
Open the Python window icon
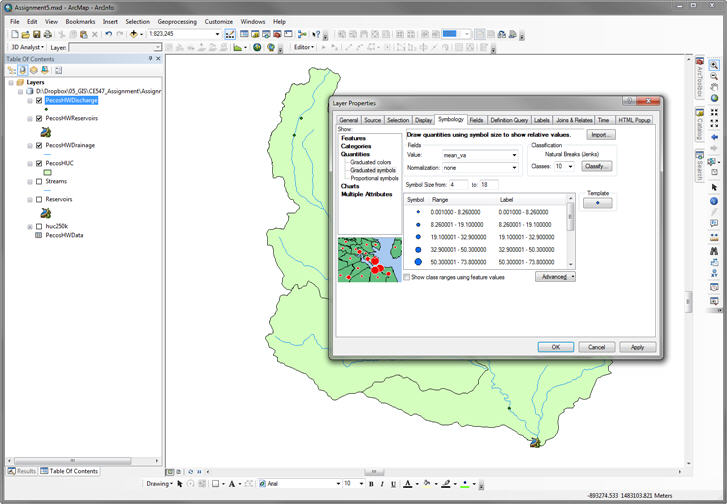pyautogui.click(x=288, y=34)
